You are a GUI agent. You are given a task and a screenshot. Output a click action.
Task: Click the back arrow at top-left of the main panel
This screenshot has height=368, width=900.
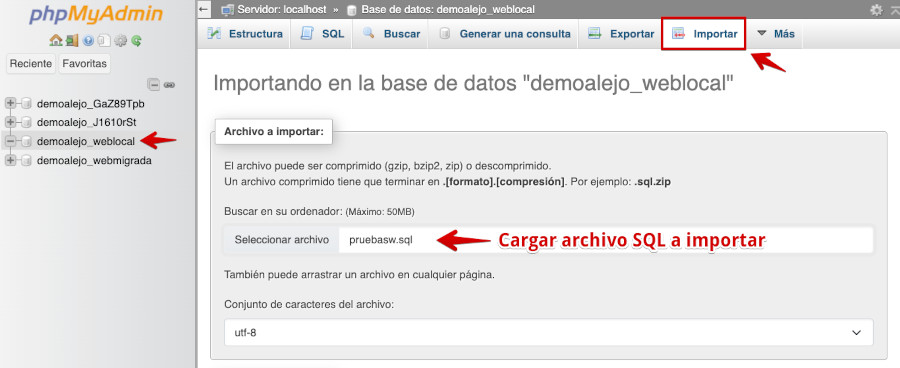click(203, 9)
